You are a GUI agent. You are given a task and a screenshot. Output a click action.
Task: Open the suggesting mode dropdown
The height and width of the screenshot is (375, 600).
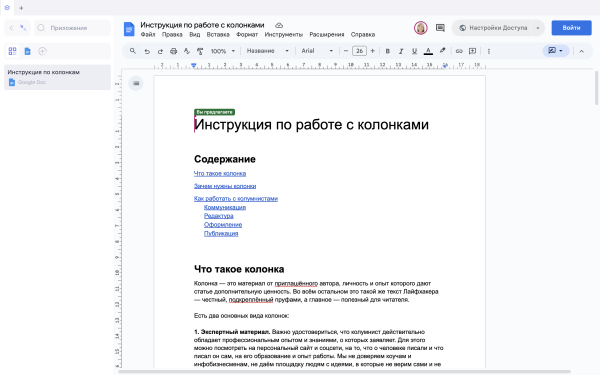(x=556, y=51)
